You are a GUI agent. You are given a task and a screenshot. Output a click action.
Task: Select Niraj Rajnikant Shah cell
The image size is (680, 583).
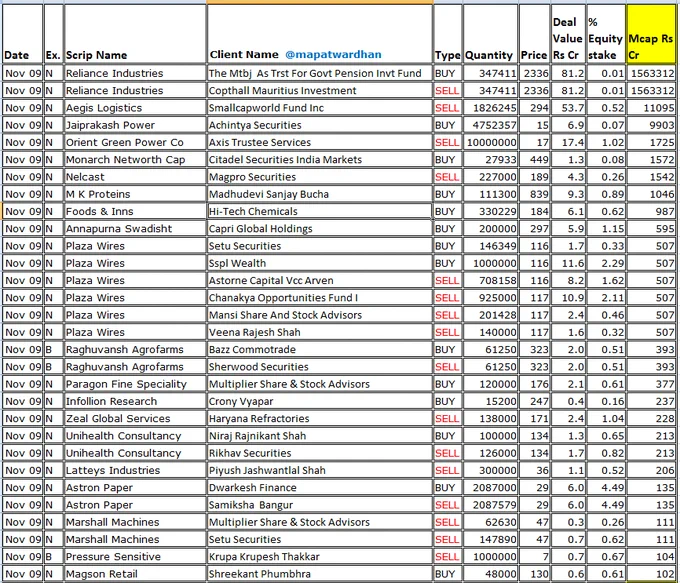320,436
